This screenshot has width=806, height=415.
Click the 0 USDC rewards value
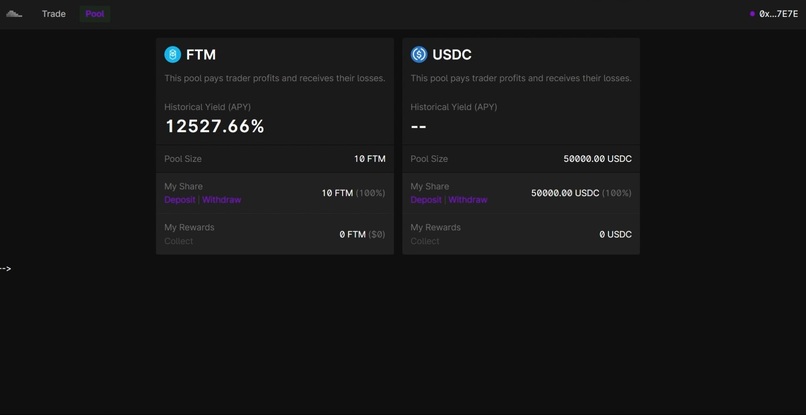pos(615,234)
